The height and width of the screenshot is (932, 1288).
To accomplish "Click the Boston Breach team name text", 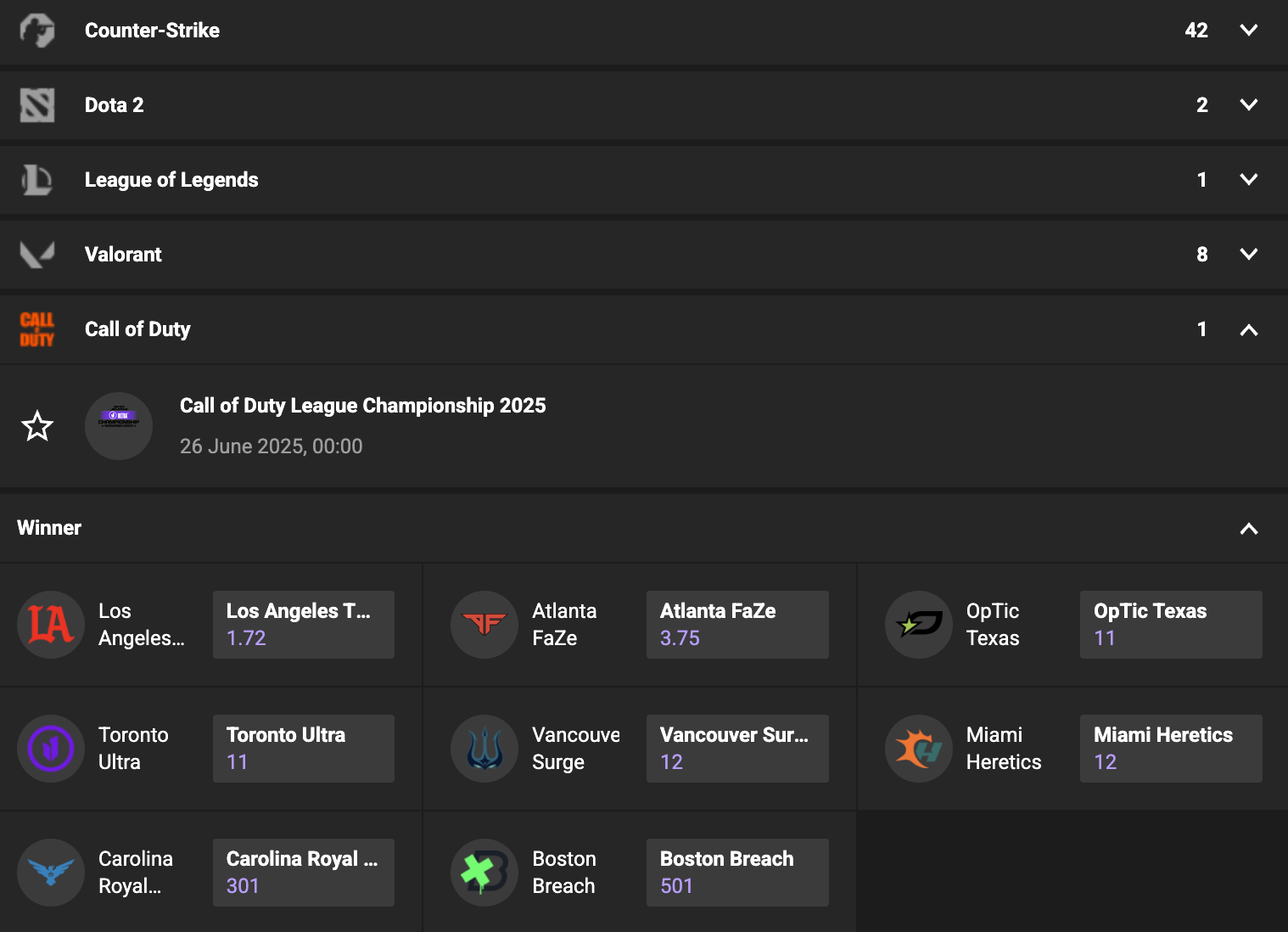I will tap(564, 873).
